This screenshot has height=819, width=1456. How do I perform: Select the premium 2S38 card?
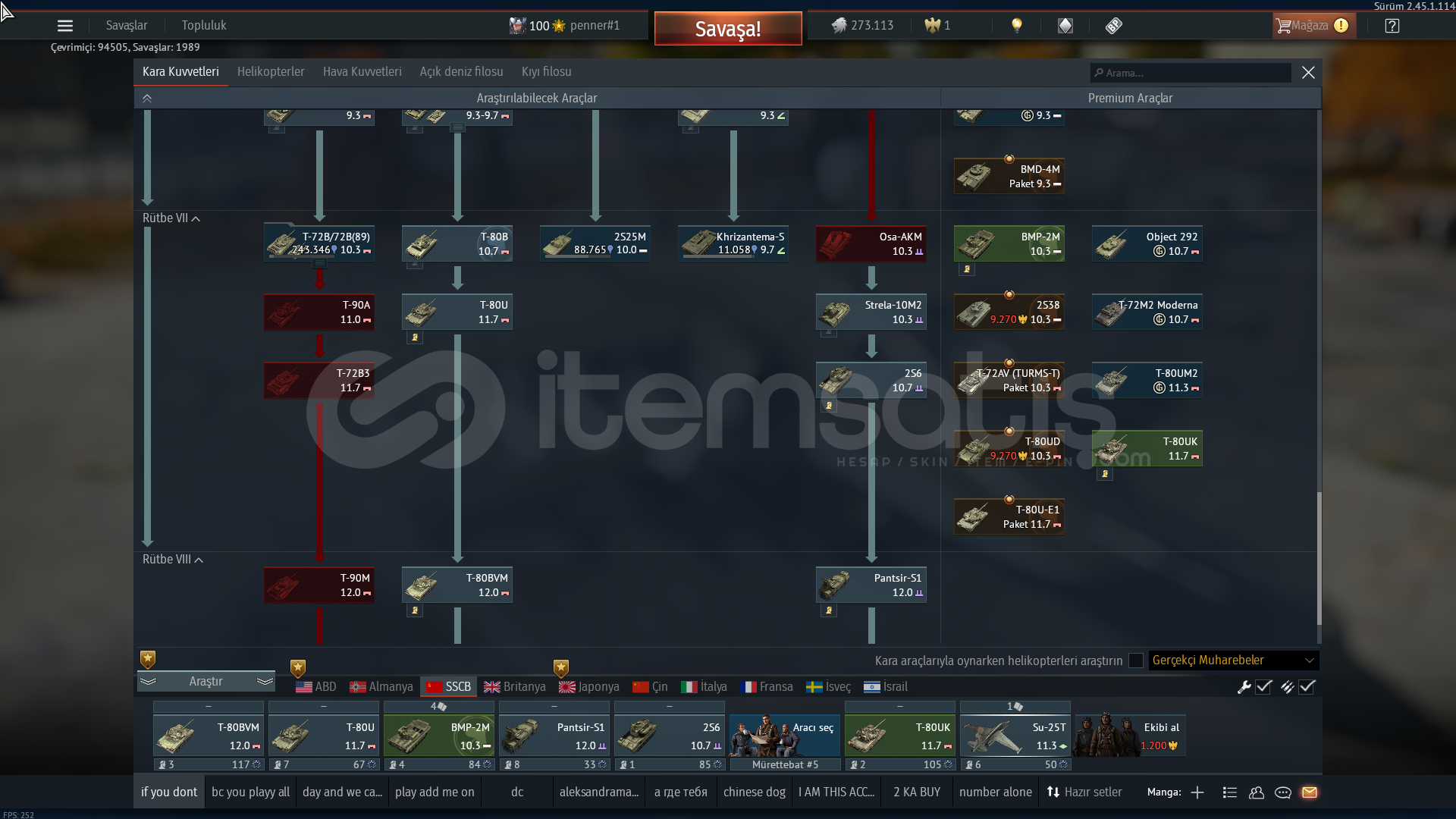coord(1009,312)
